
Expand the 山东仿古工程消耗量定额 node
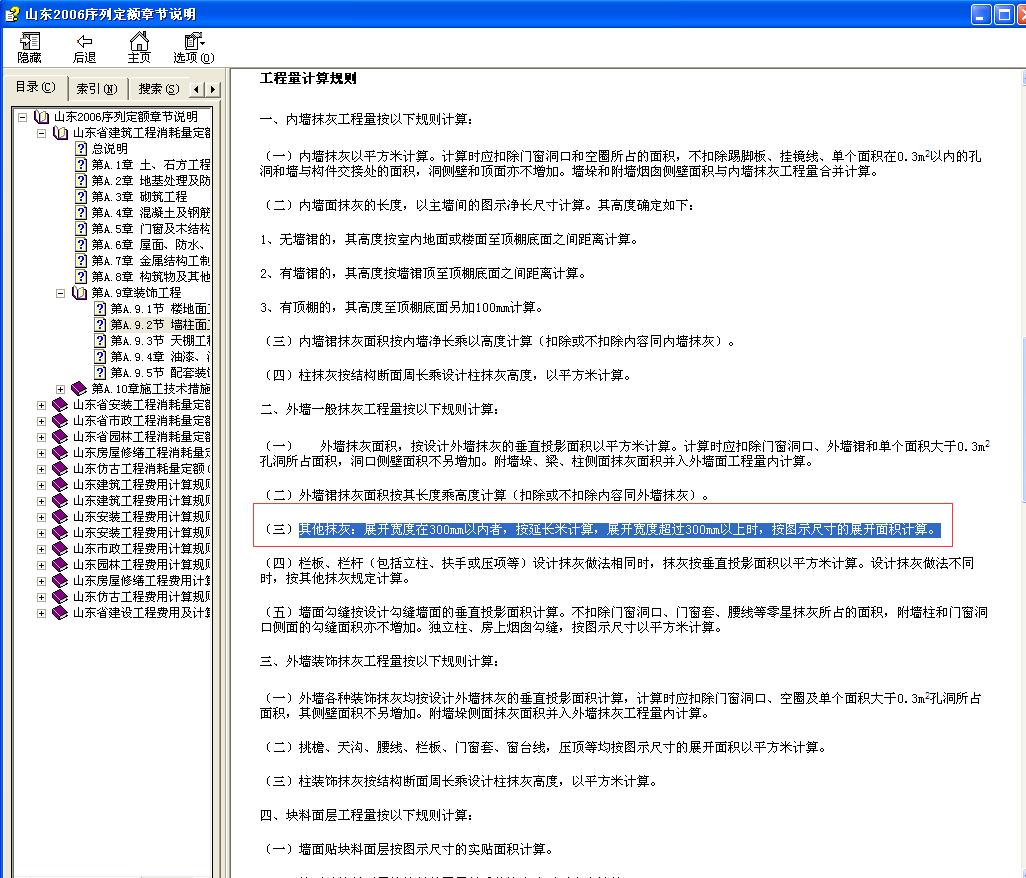coord(41,469)
